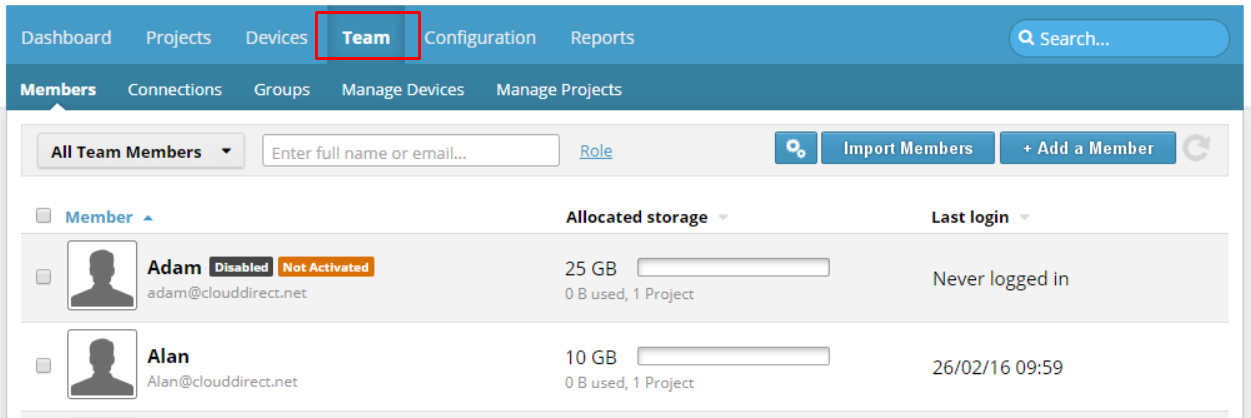Click the full name or email field
This screenshot has width=1251, height=418.
[x=411, y=151]
